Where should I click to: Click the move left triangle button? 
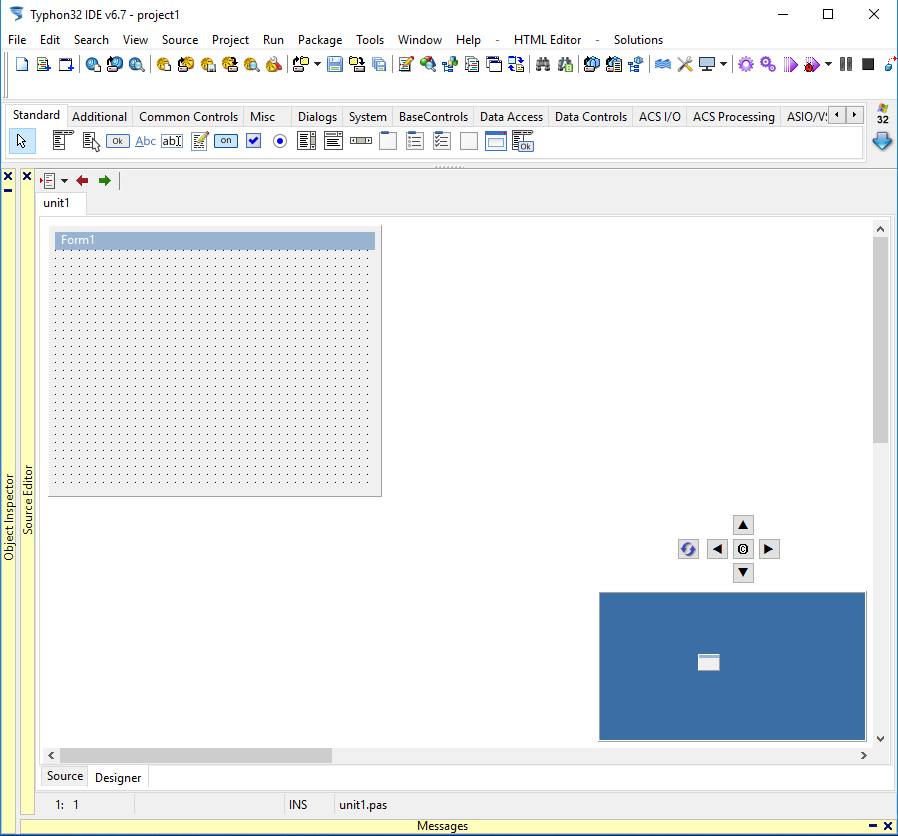[x=717, y=549]
